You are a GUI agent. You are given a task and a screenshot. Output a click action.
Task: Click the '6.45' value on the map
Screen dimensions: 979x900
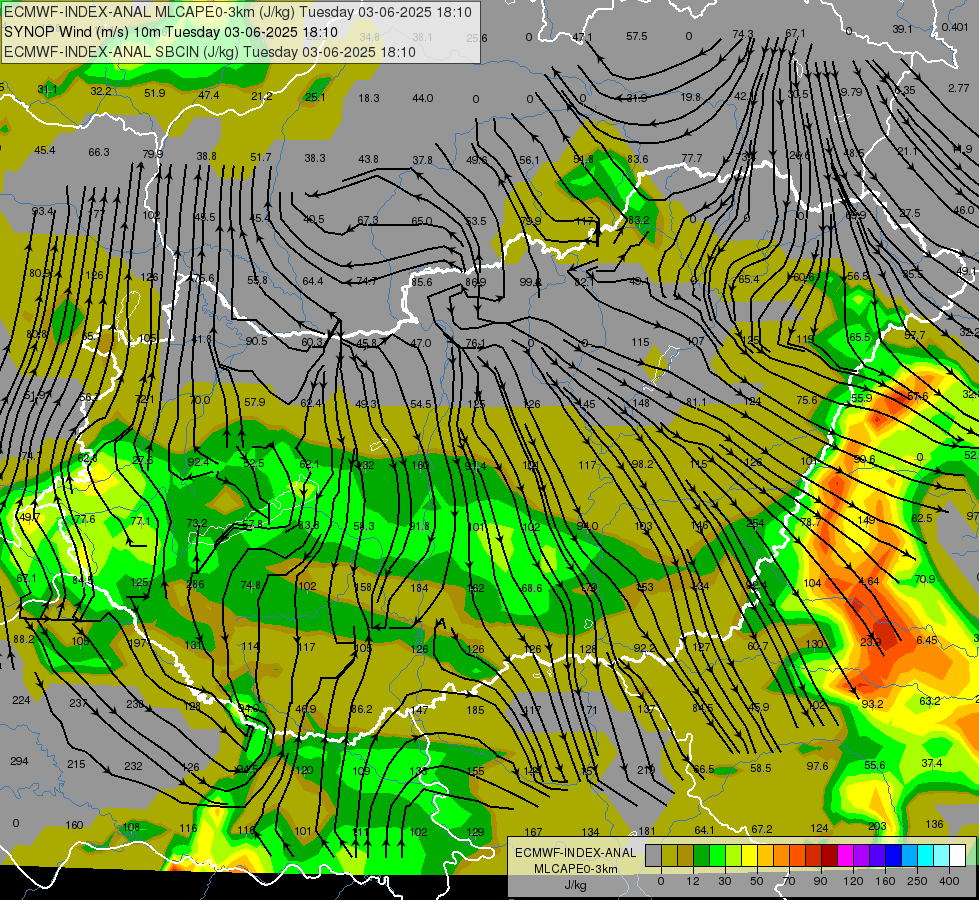point(927,640)
